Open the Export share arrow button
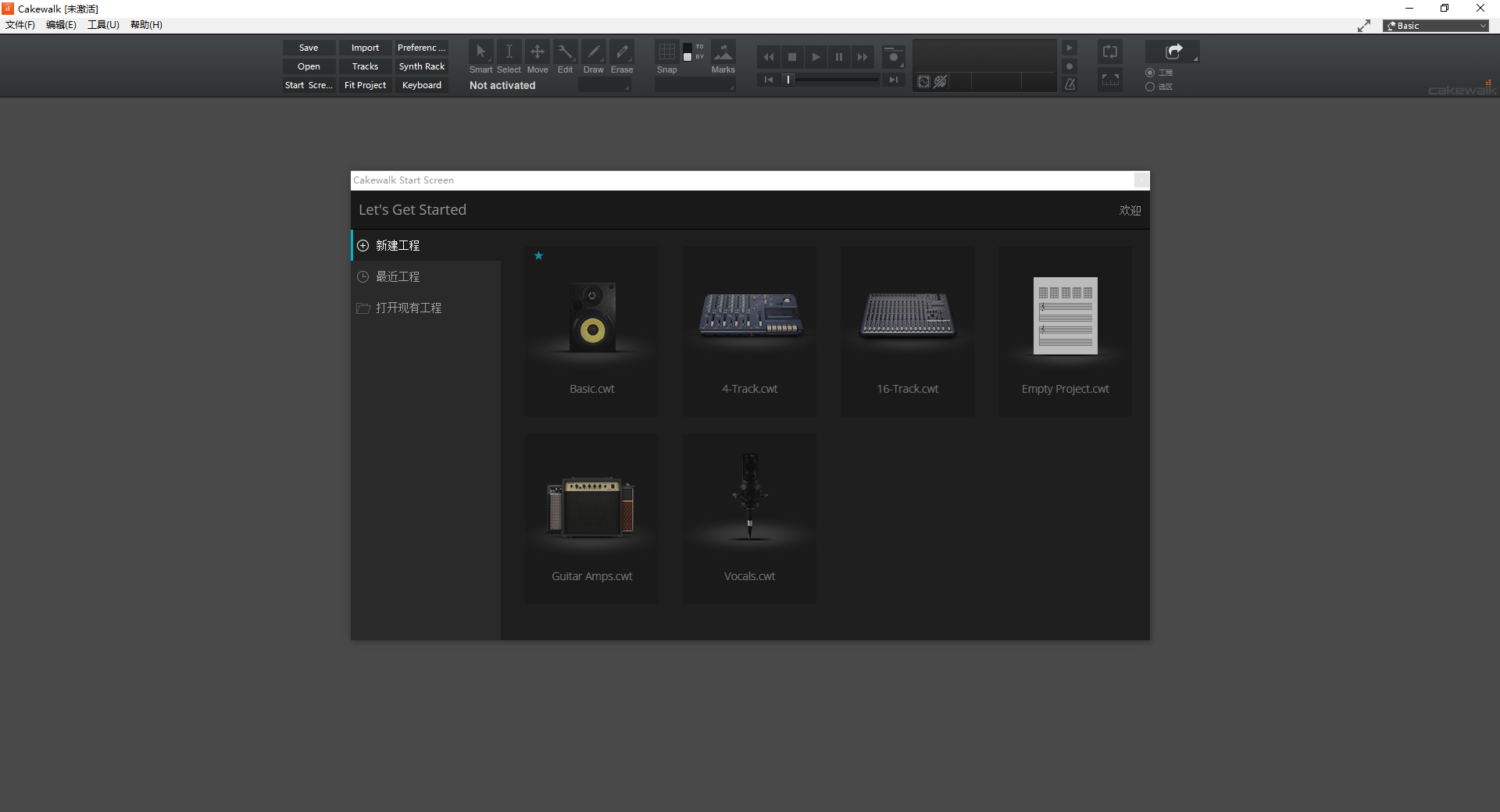This screenshot has height=812, width=1500. coord(1173,52)
